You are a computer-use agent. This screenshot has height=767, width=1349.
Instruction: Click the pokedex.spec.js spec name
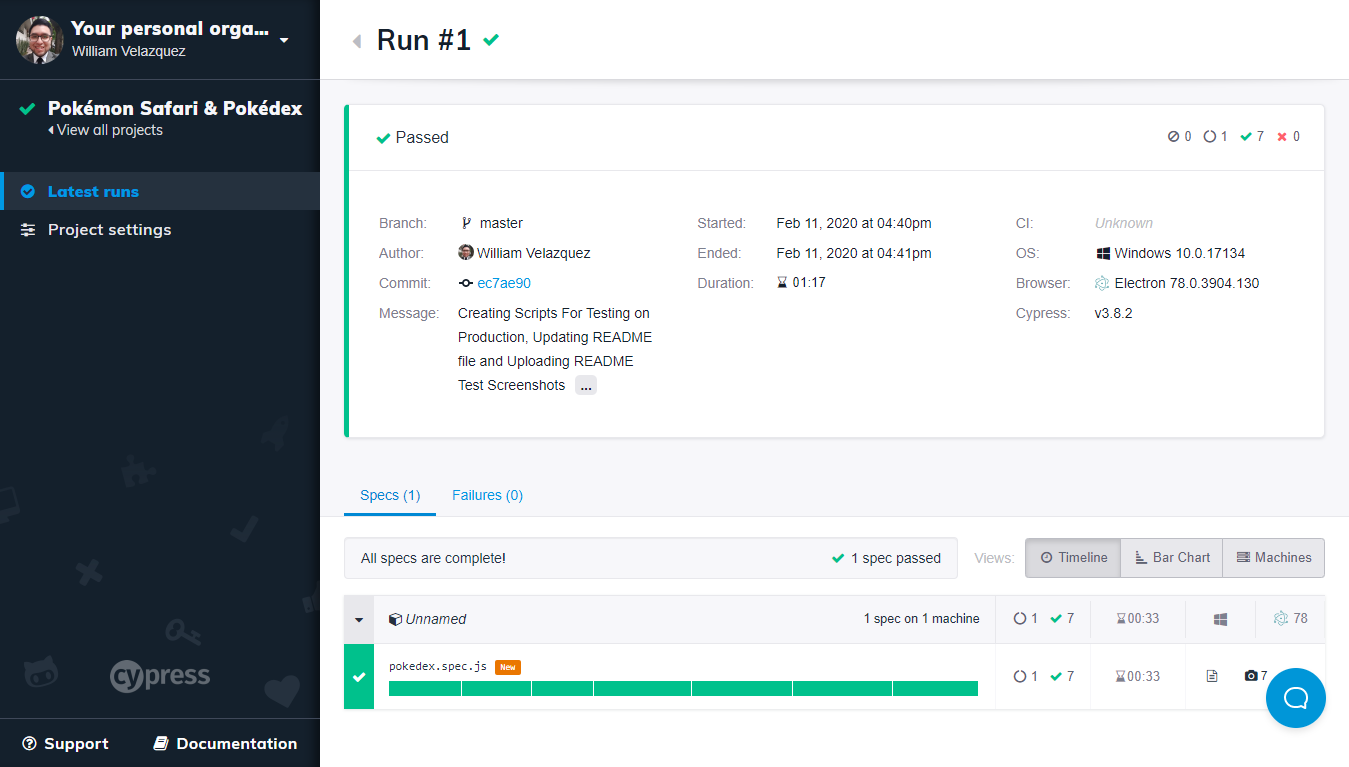click(438, 666)
